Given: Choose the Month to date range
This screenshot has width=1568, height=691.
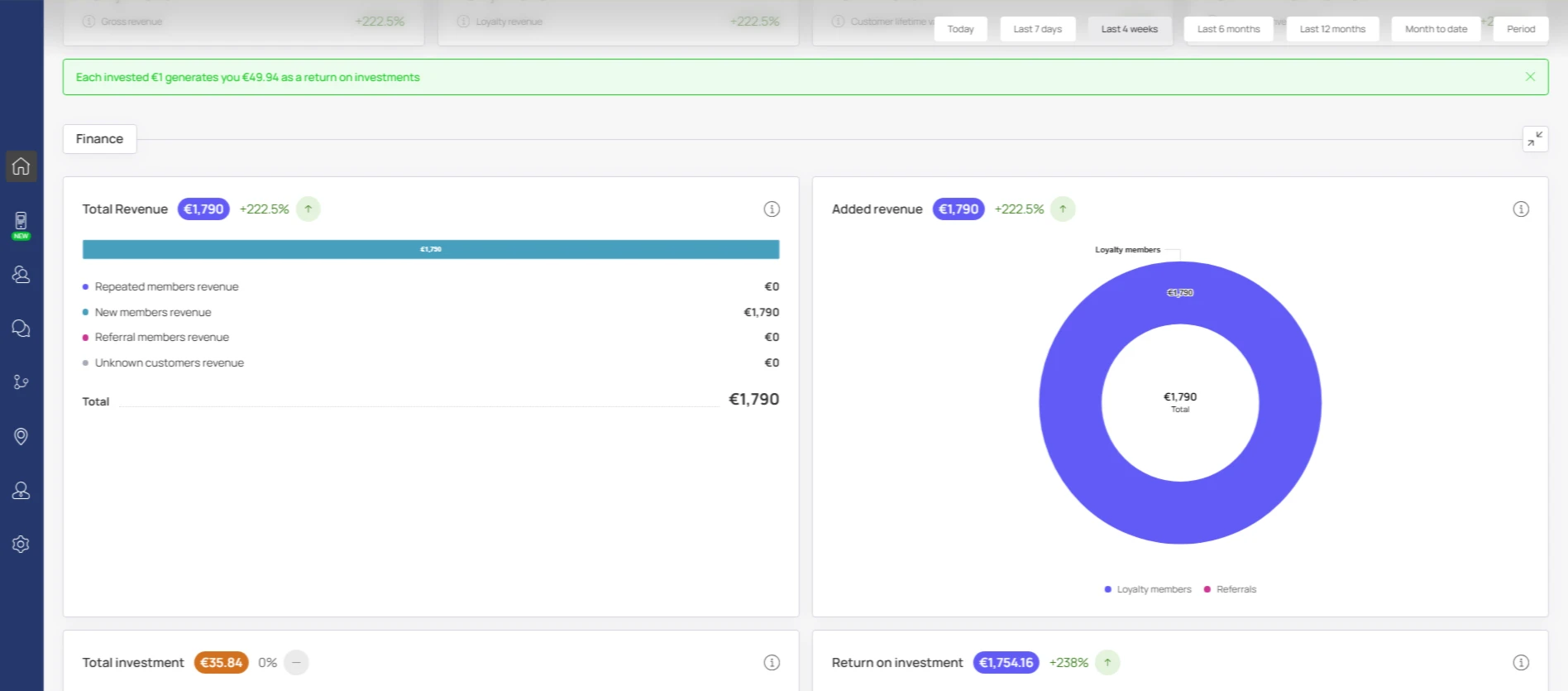Looking at the screenshot, I should pos(1436,29).
